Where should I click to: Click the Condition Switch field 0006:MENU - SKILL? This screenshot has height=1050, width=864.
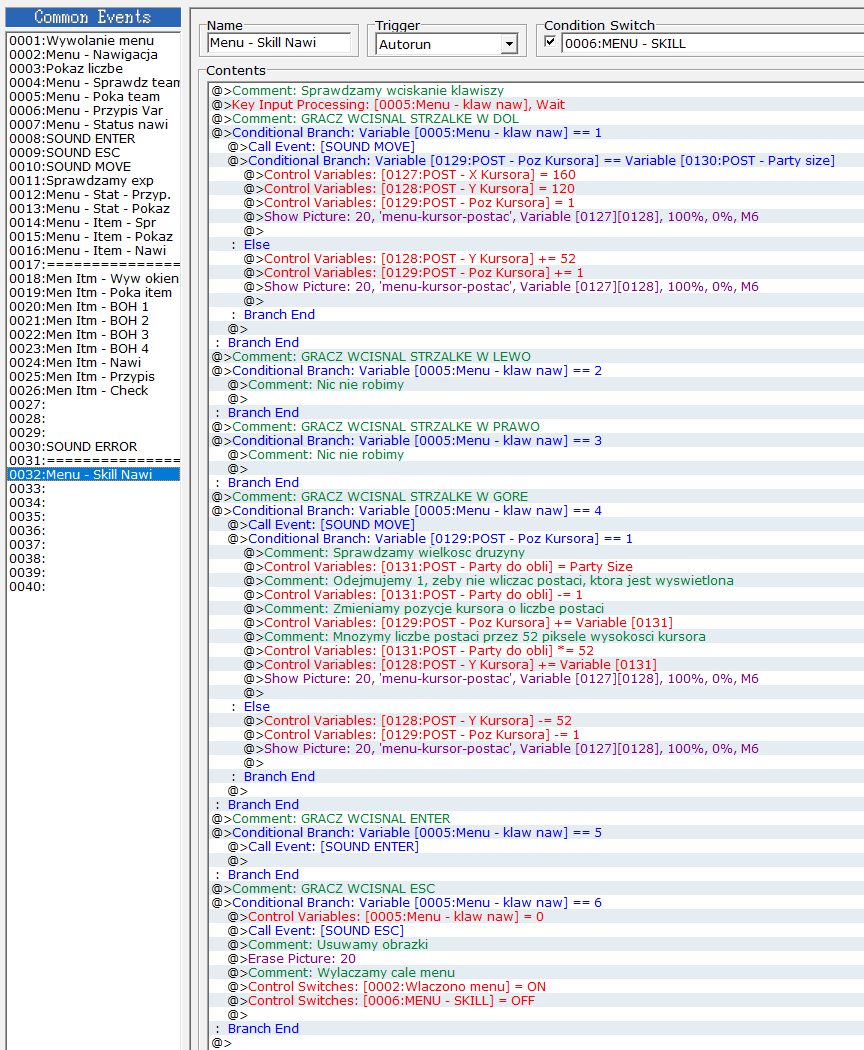point(713,44)
